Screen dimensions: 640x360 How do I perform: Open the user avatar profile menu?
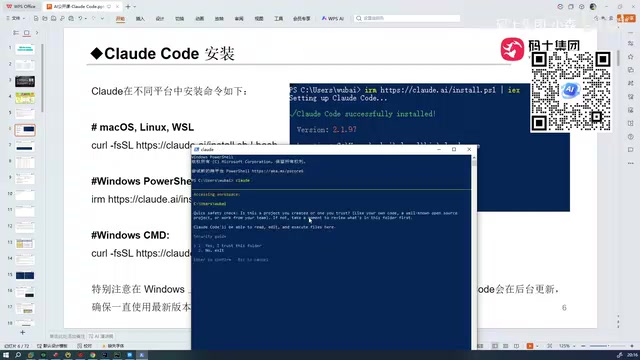click(593, 7)
